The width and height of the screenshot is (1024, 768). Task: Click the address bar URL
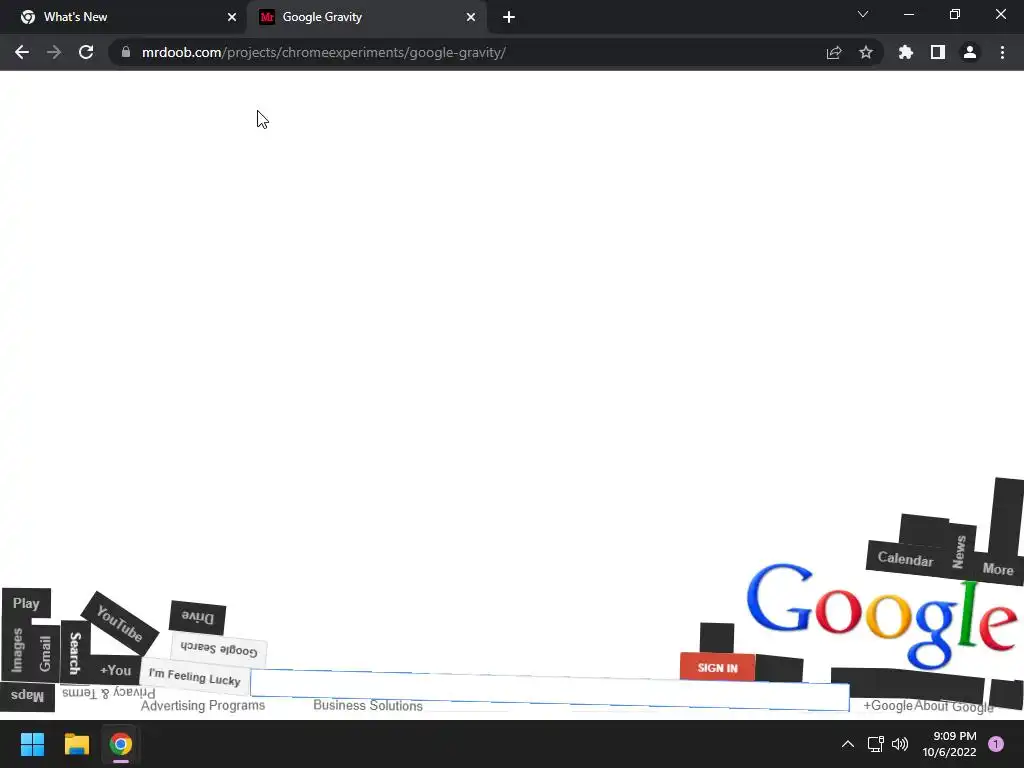(323, 52)
